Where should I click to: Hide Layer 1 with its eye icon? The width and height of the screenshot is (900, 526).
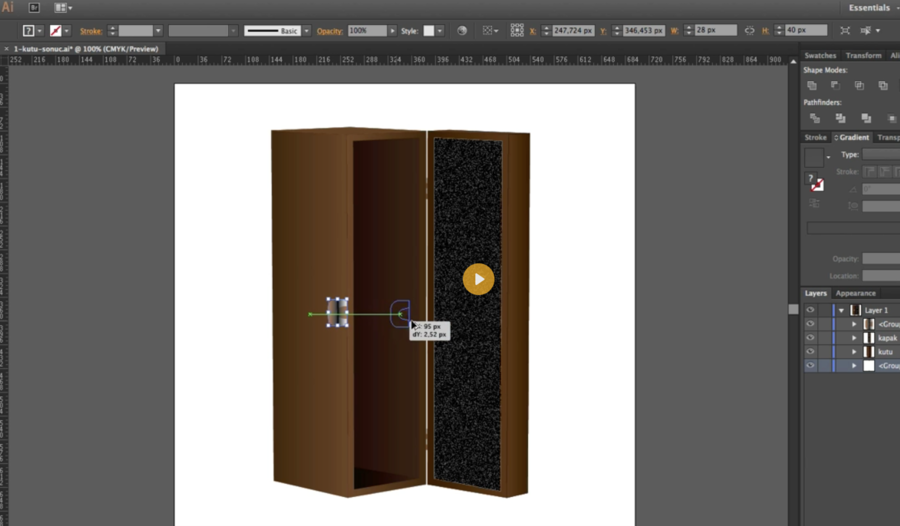point(810,310)
